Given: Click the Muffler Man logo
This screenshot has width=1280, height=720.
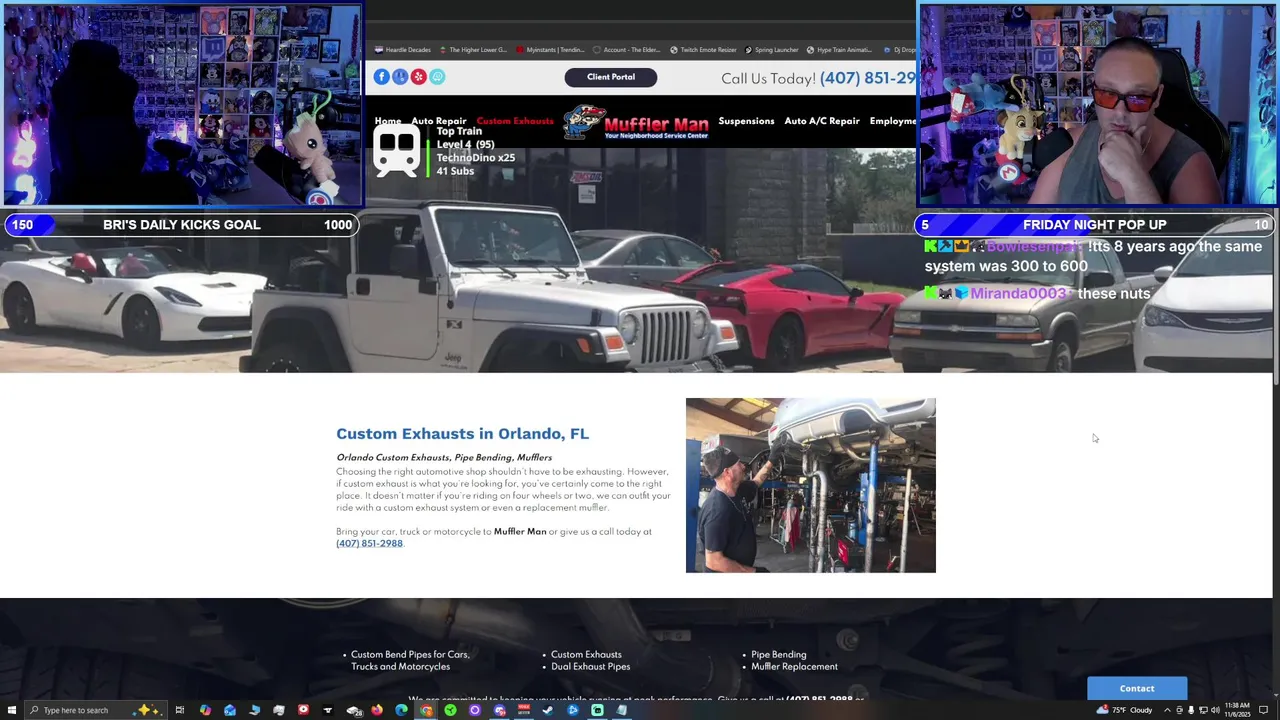Looking at the screenshot, I should 636,123.
